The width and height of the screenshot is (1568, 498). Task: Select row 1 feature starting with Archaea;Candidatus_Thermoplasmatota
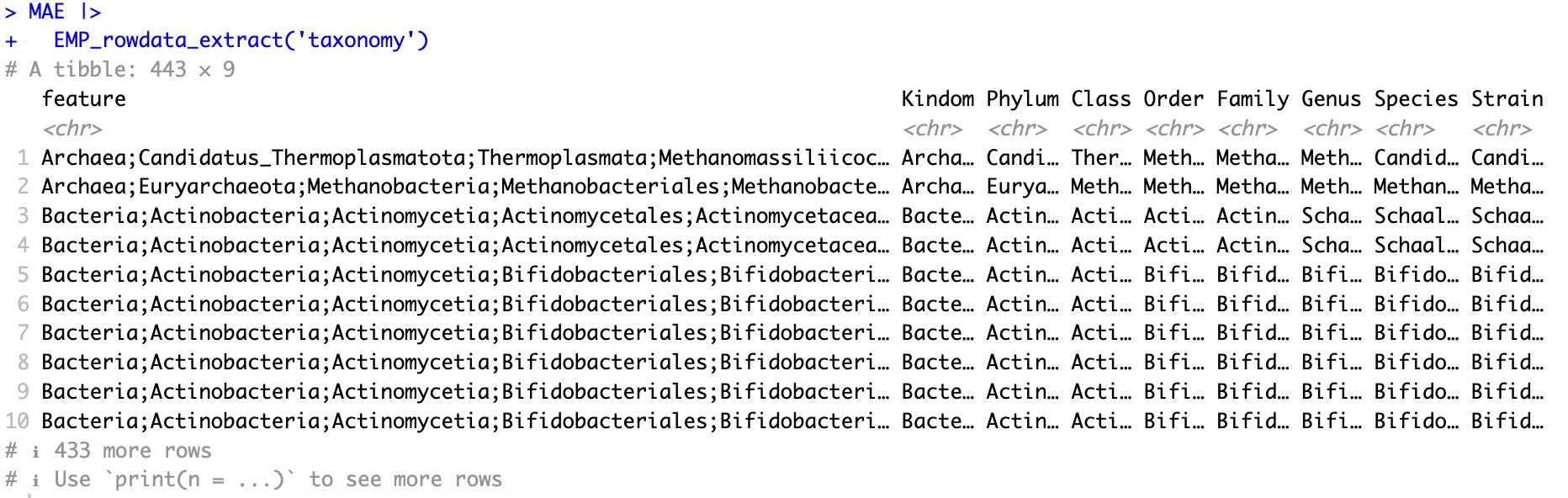464,158
